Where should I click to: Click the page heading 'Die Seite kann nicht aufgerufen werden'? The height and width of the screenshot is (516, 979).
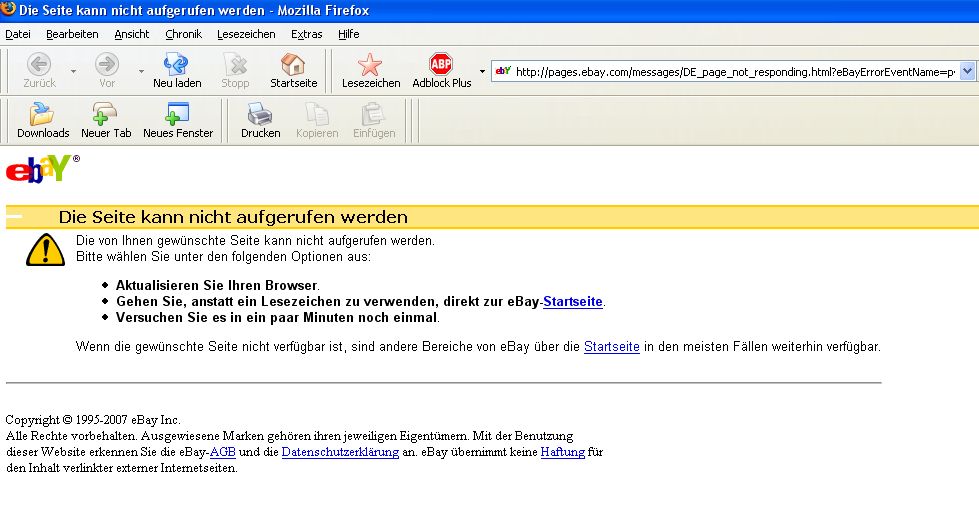(x=233, y=217)
